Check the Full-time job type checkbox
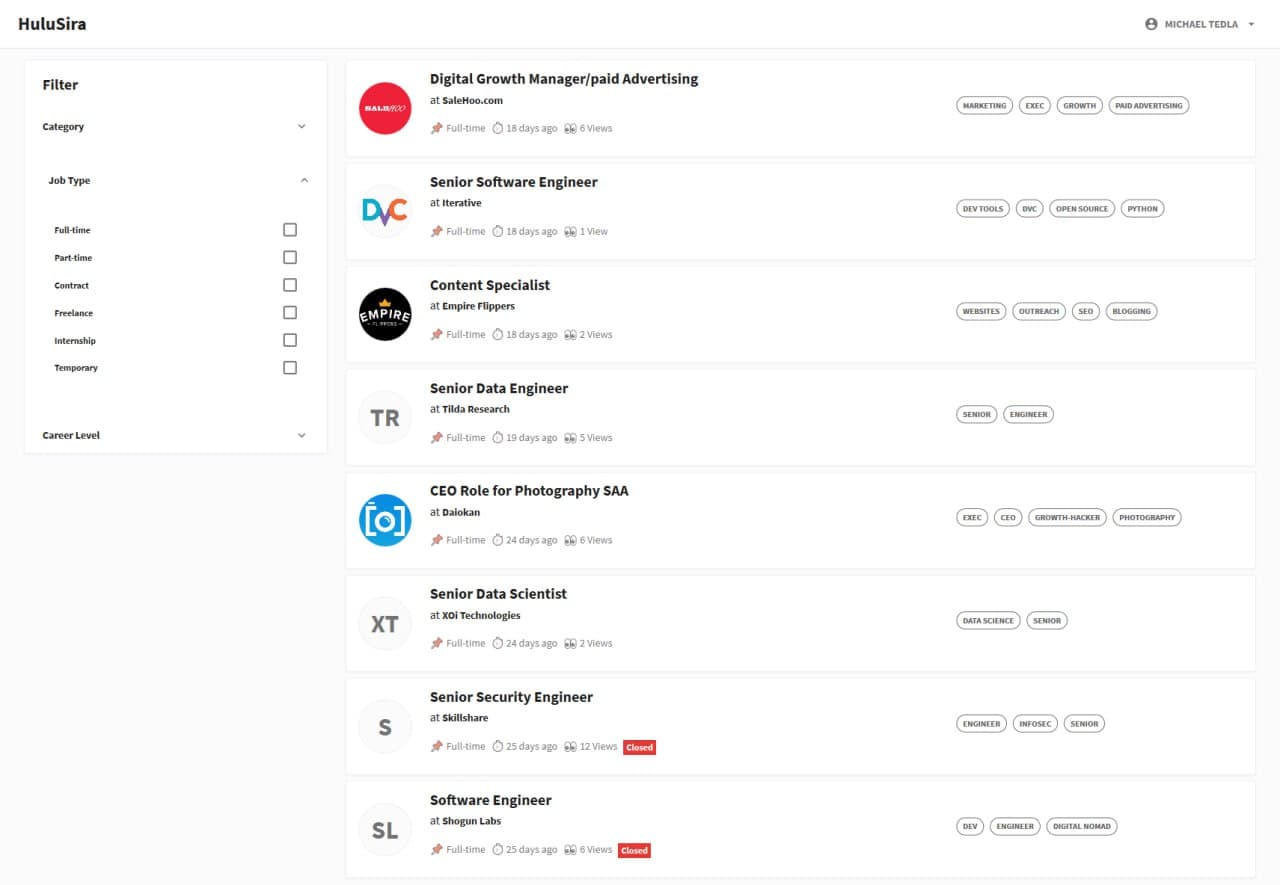This screenshot has height=885, width=1280. [x=290, y=230]
